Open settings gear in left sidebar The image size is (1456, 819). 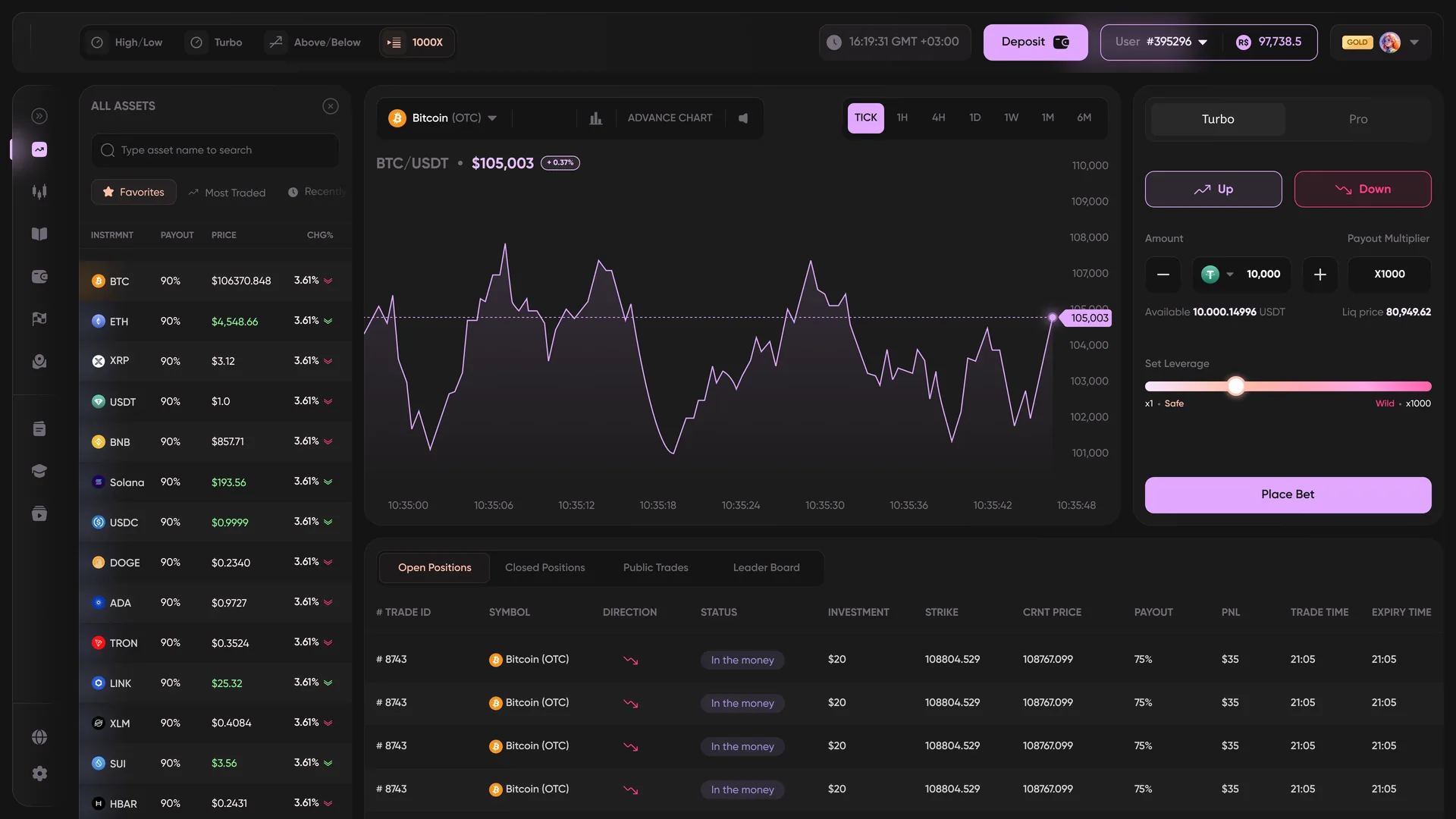pyautogui.click(x=39, y=773)
